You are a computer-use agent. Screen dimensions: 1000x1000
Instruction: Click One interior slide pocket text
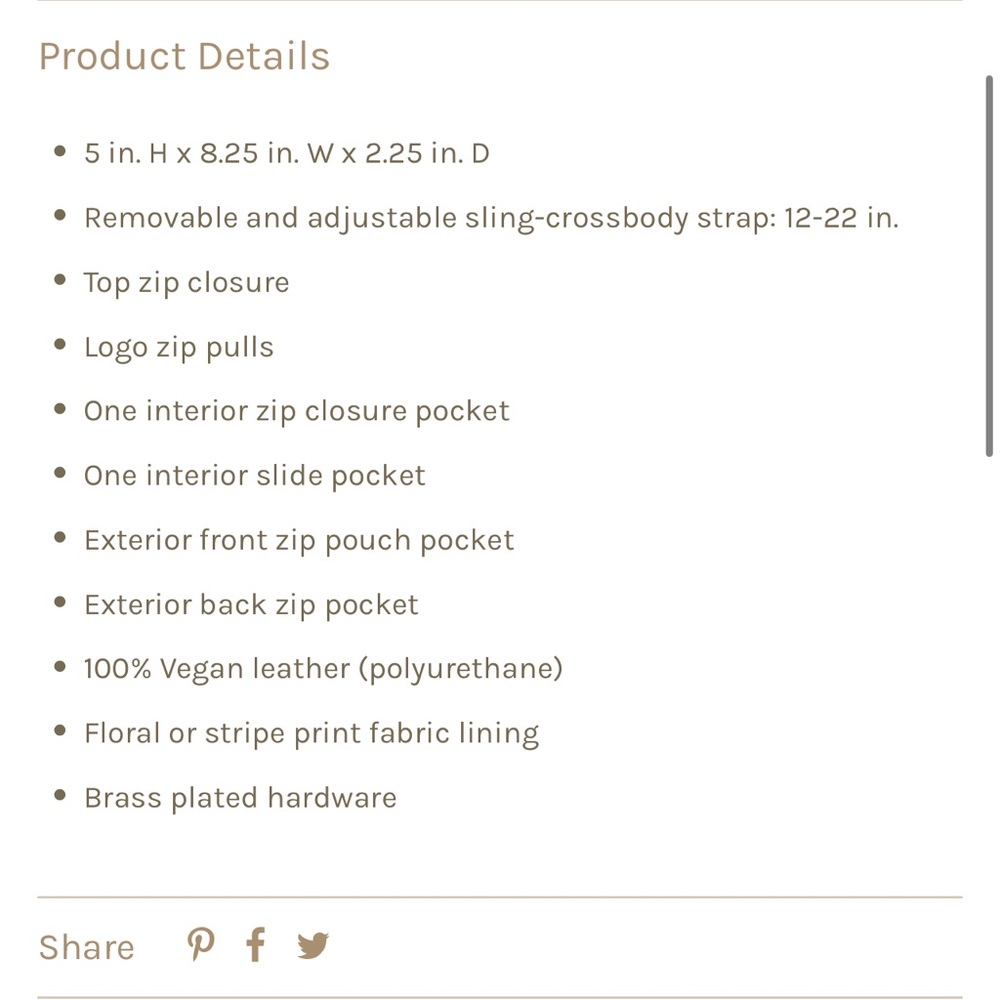254,476
